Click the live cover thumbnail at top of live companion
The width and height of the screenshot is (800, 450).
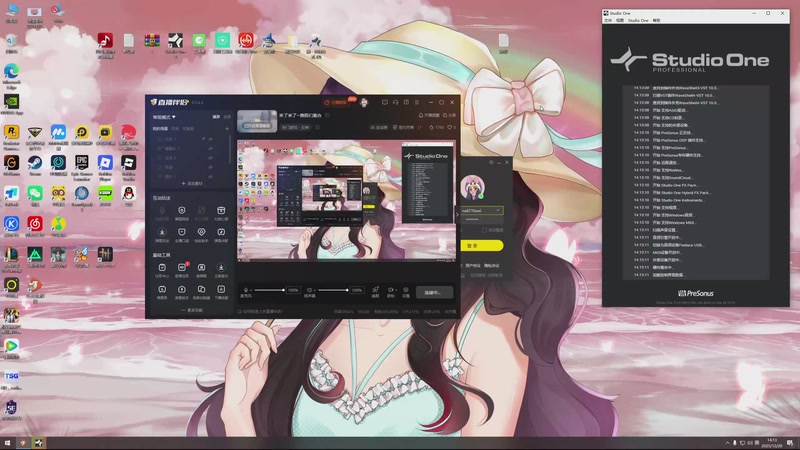click(x=257, y=121)
